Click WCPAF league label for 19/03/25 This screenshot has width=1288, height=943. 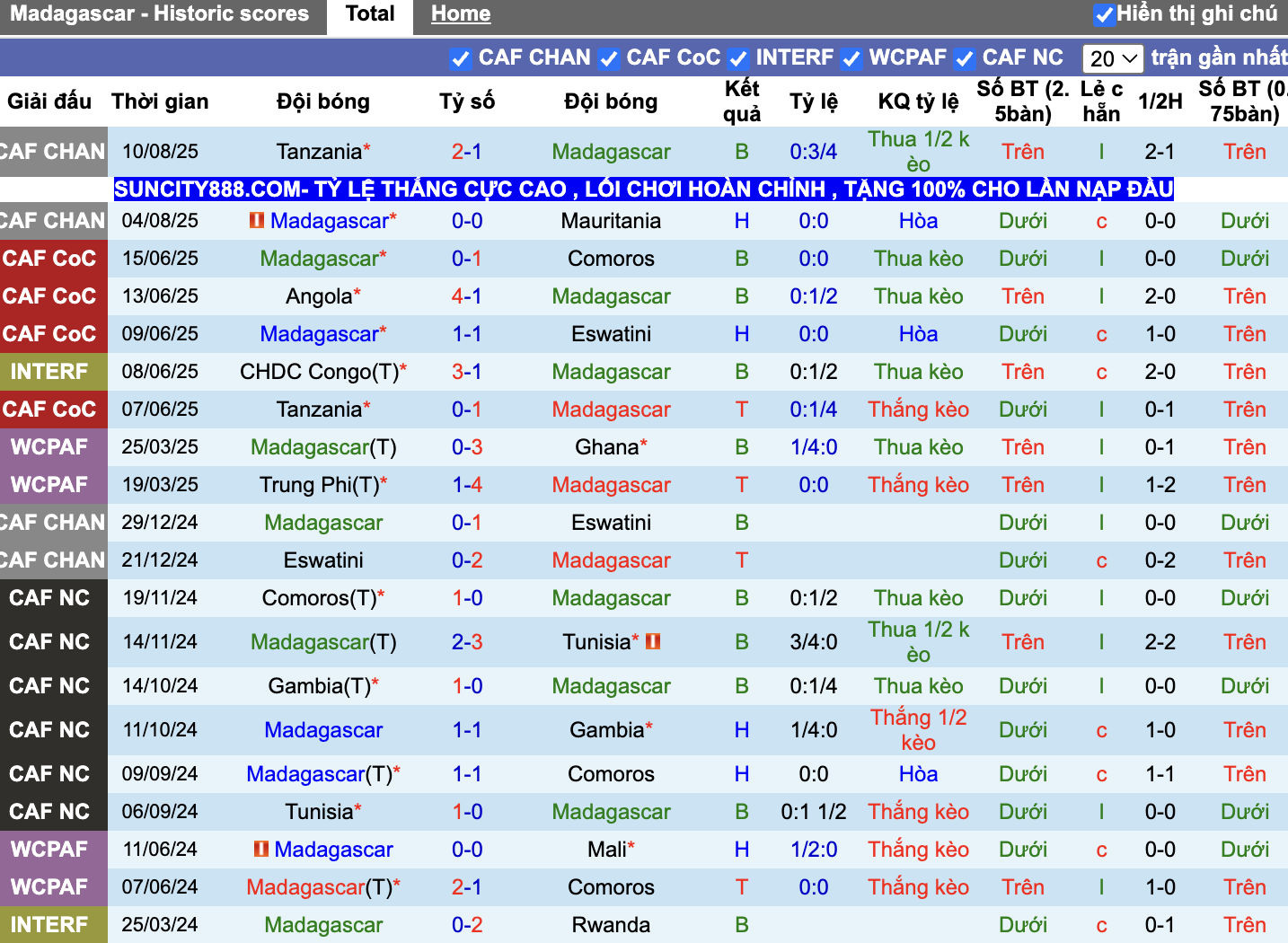click(x=49, y=485)
